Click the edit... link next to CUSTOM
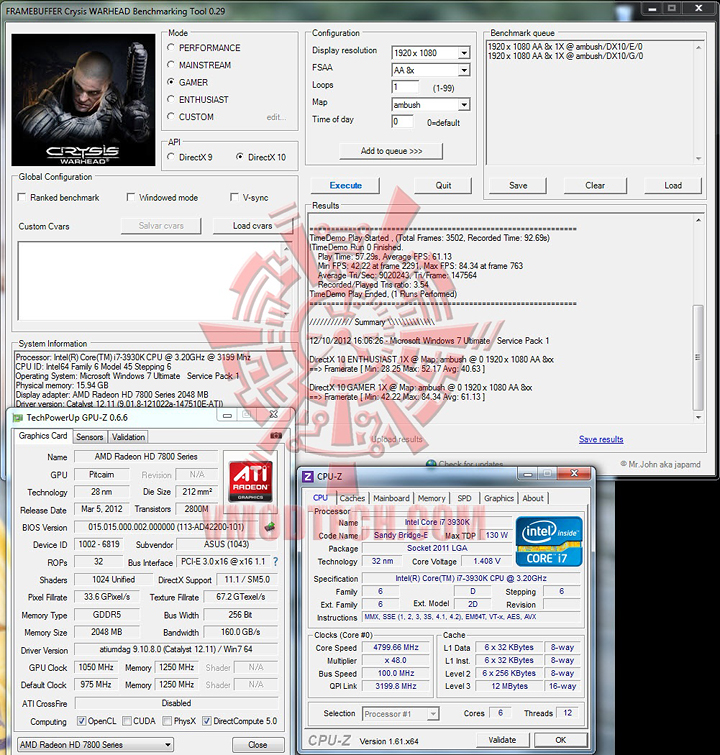This screenshot has height=755, width=720. click(x=276, y=117)
